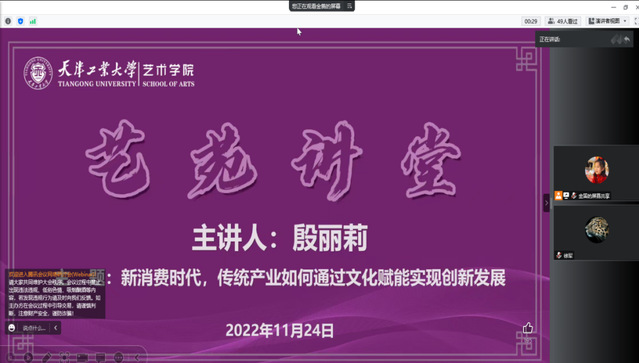Open the 49人看过 viewer list
The image size is (639, 363).
pyautogui.click(x=563, y=21)
